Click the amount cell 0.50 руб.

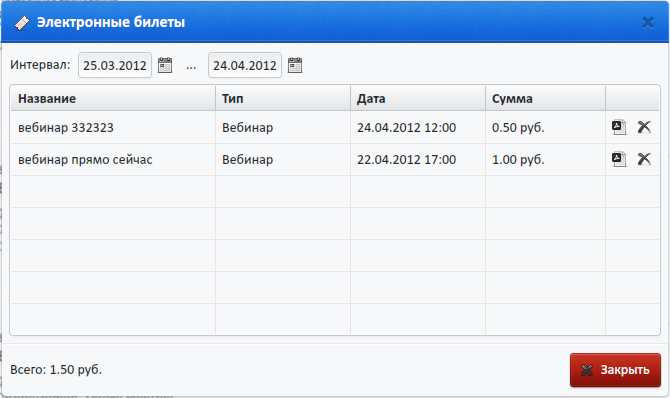[545, 127]
